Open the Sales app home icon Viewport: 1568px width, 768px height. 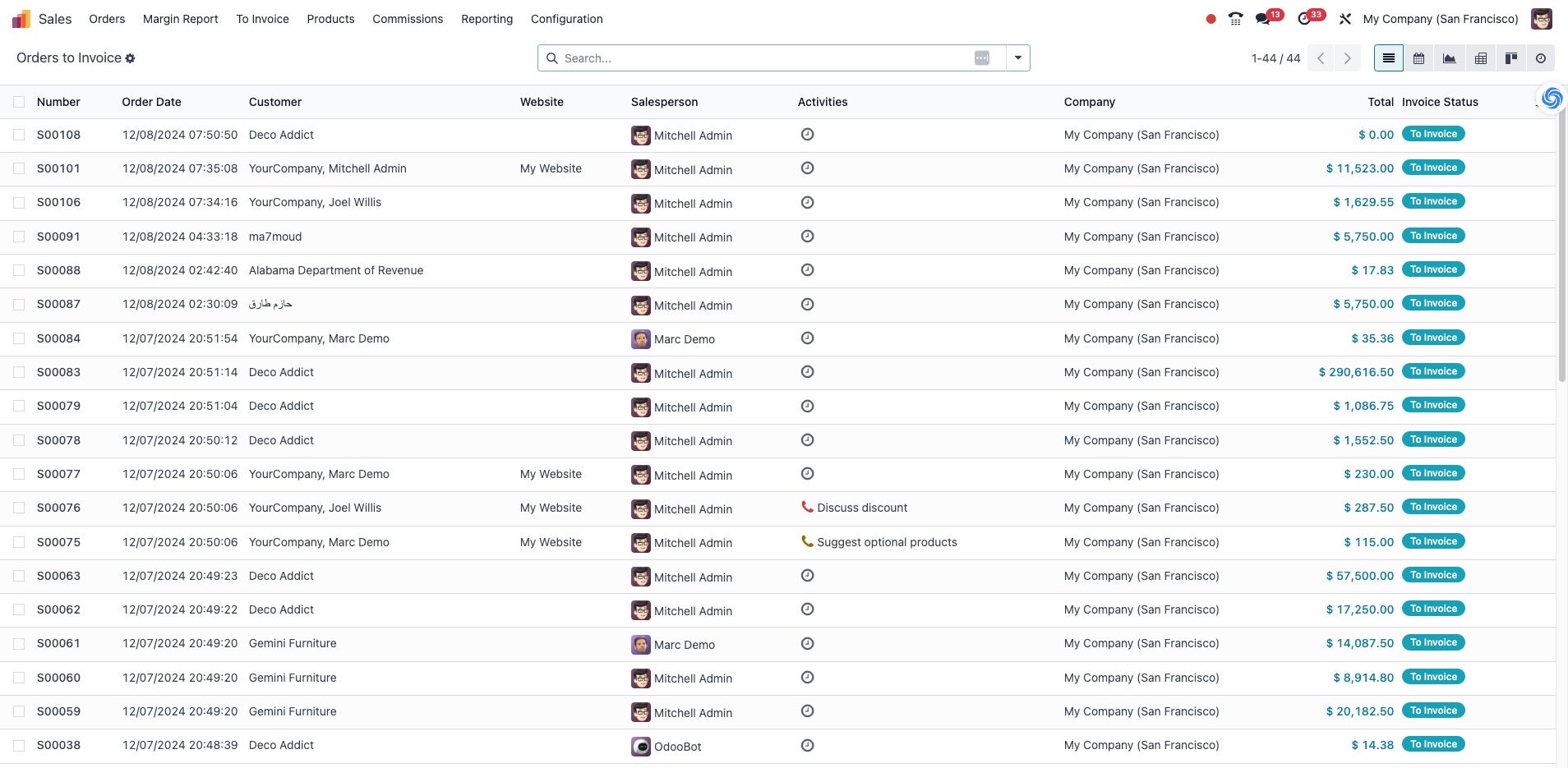tap(21, 19)
